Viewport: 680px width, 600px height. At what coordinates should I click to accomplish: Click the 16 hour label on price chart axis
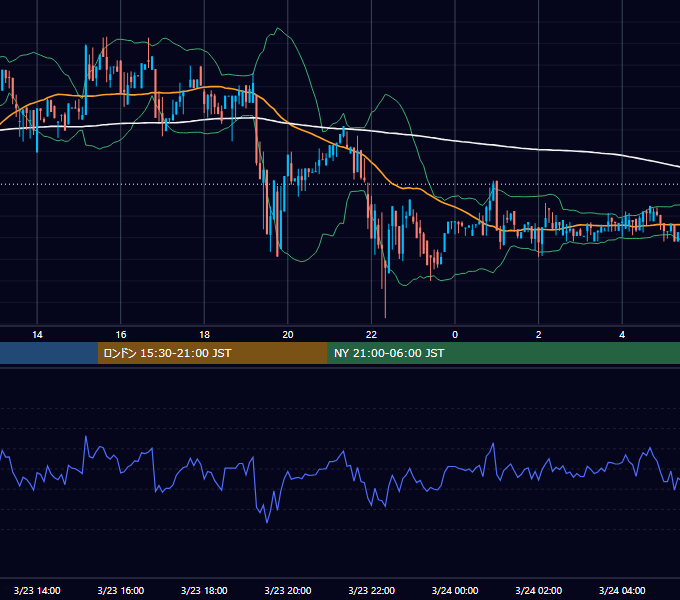coord(121,335)
